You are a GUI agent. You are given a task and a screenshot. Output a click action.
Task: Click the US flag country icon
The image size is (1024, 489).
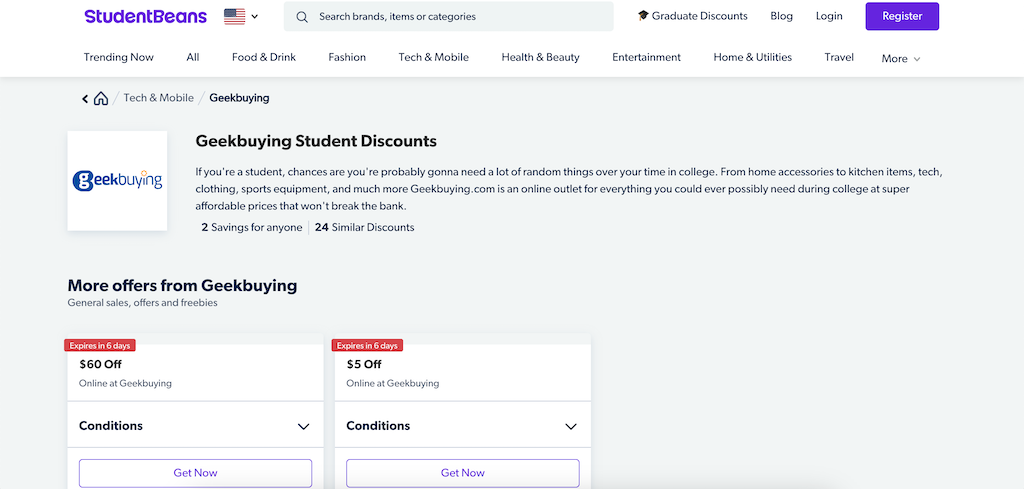tap(234, 16)
